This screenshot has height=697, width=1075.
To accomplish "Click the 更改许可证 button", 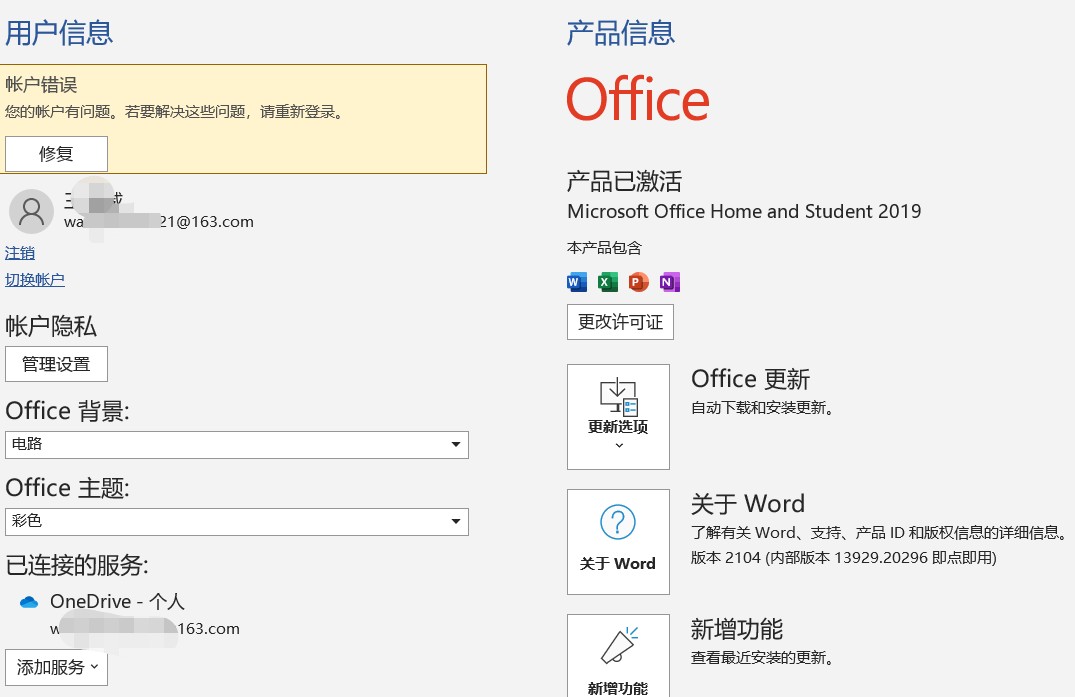I will click(620, 322).
